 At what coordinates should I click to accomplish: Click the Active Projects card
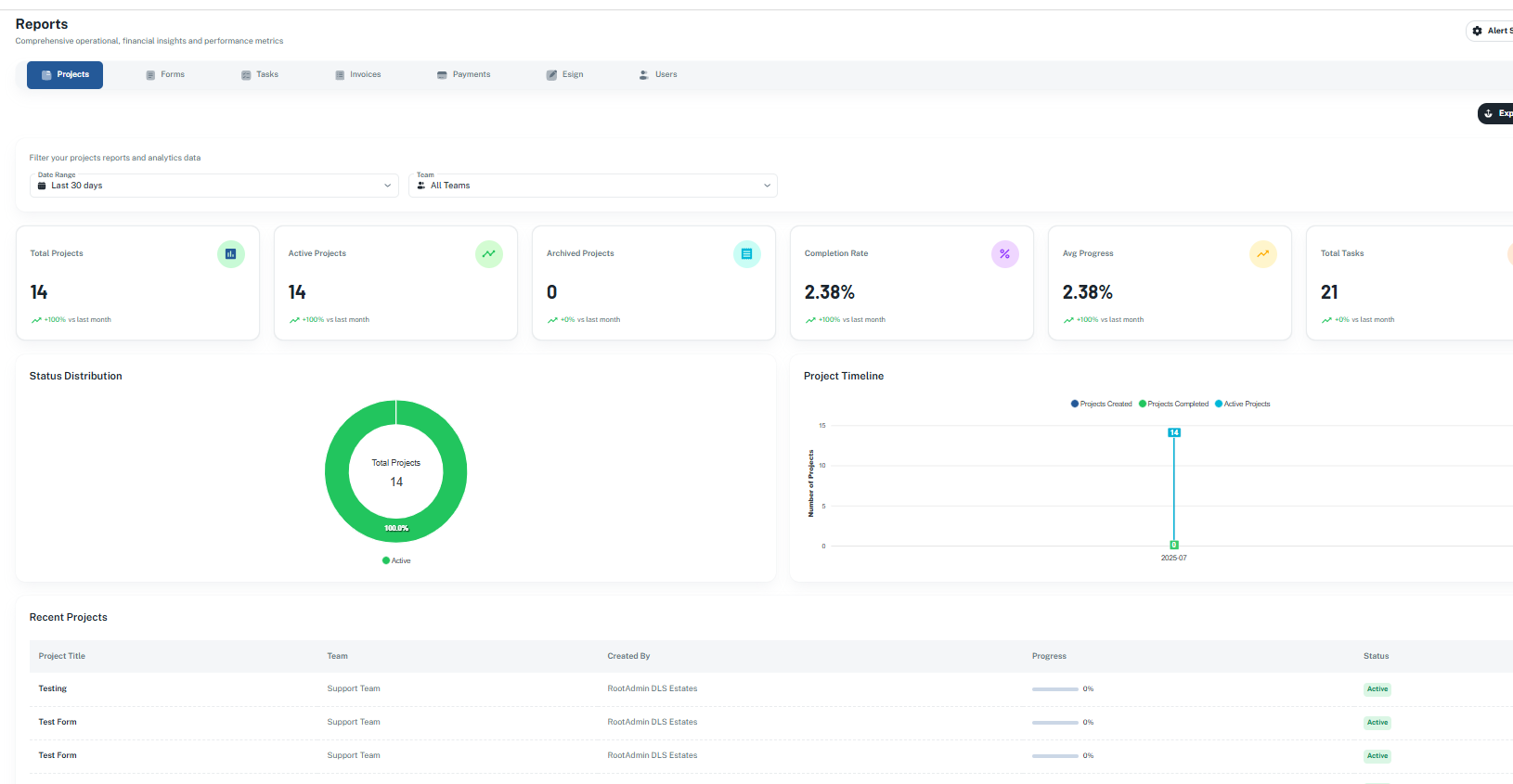(x=395, y=283)
